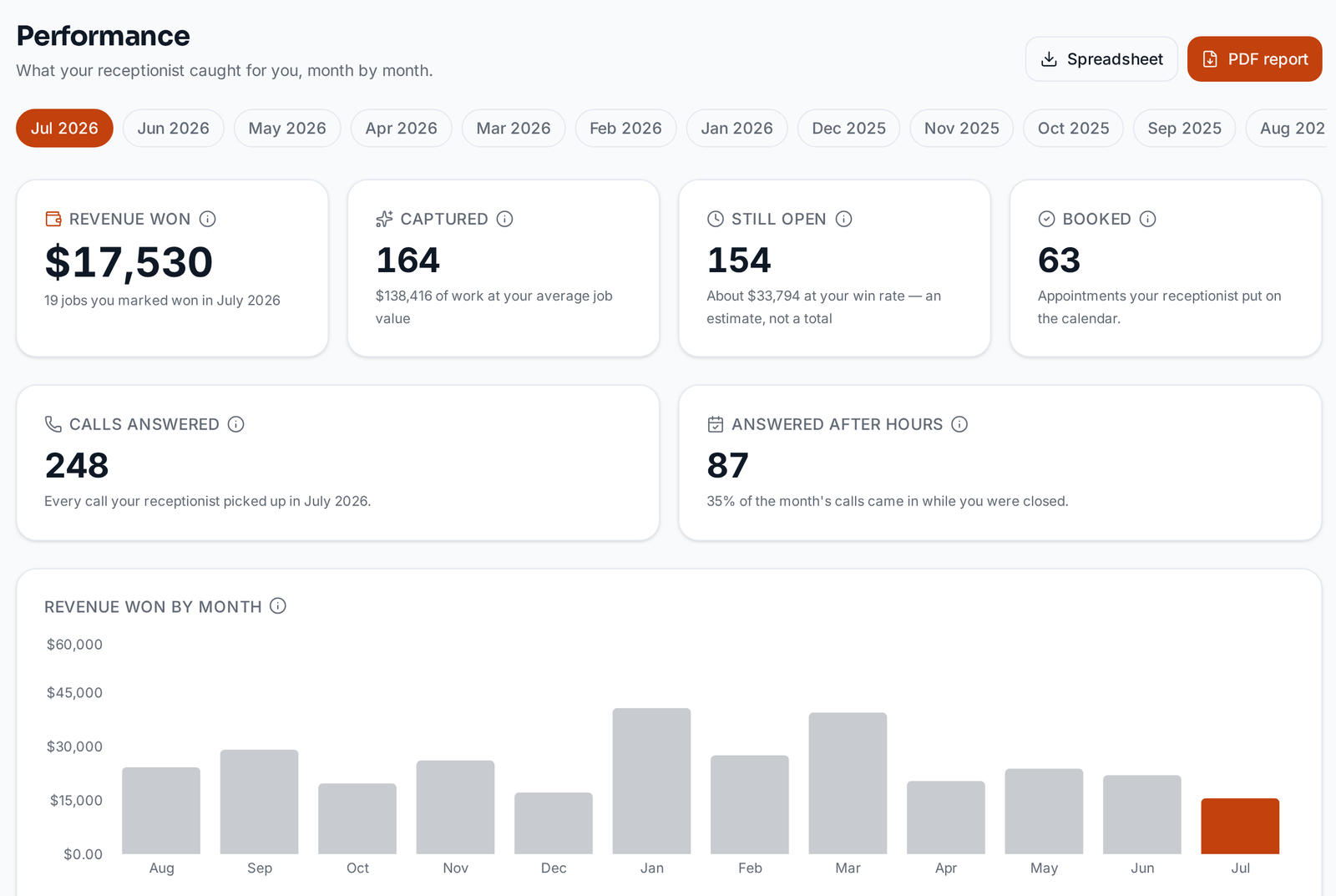This screenshot has height=896, width=1336.
Task: Click the Dec bar in revenue chart
Action: (554, 823)
